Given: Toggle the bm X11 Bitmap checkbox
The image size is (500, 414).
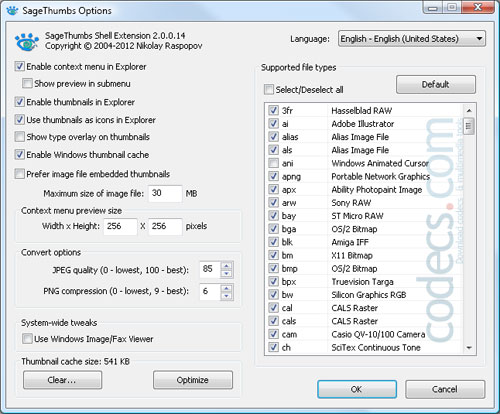Looking at the screenshot, I should [x=273, y=255].
